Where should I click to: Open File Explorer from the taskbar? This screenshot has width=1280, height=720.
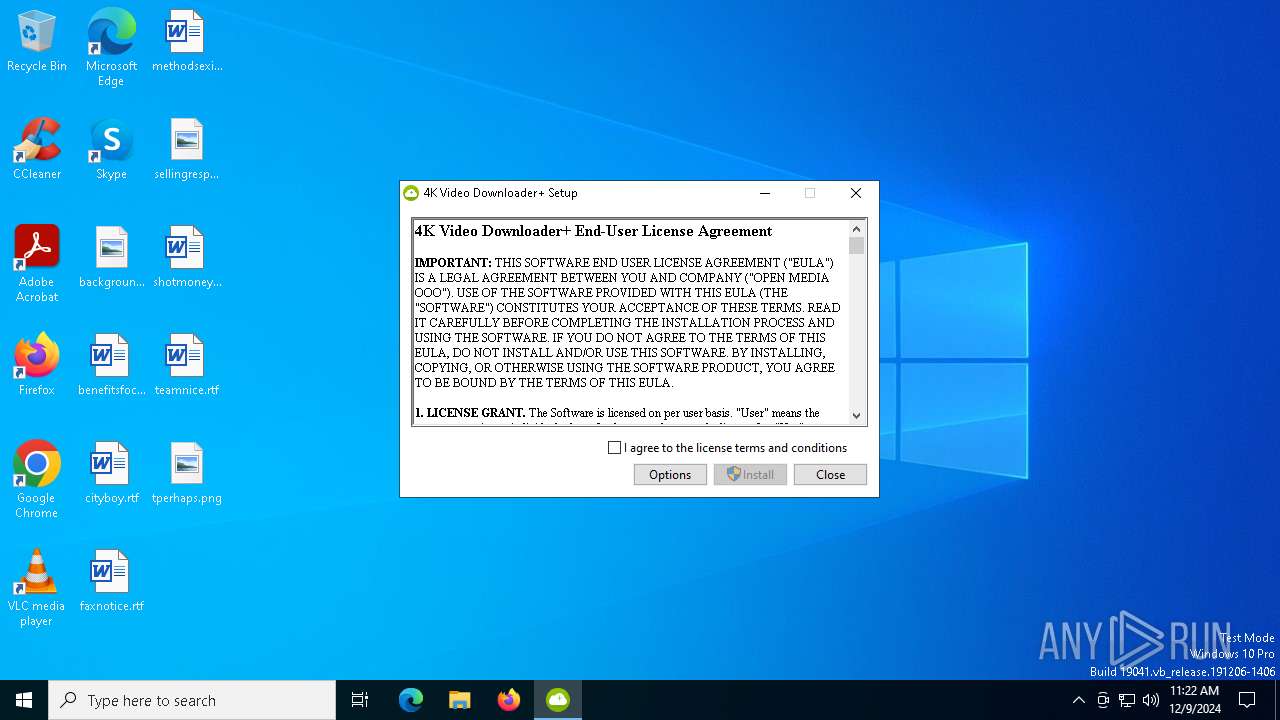pyautogui.click(x=460, y=700)
